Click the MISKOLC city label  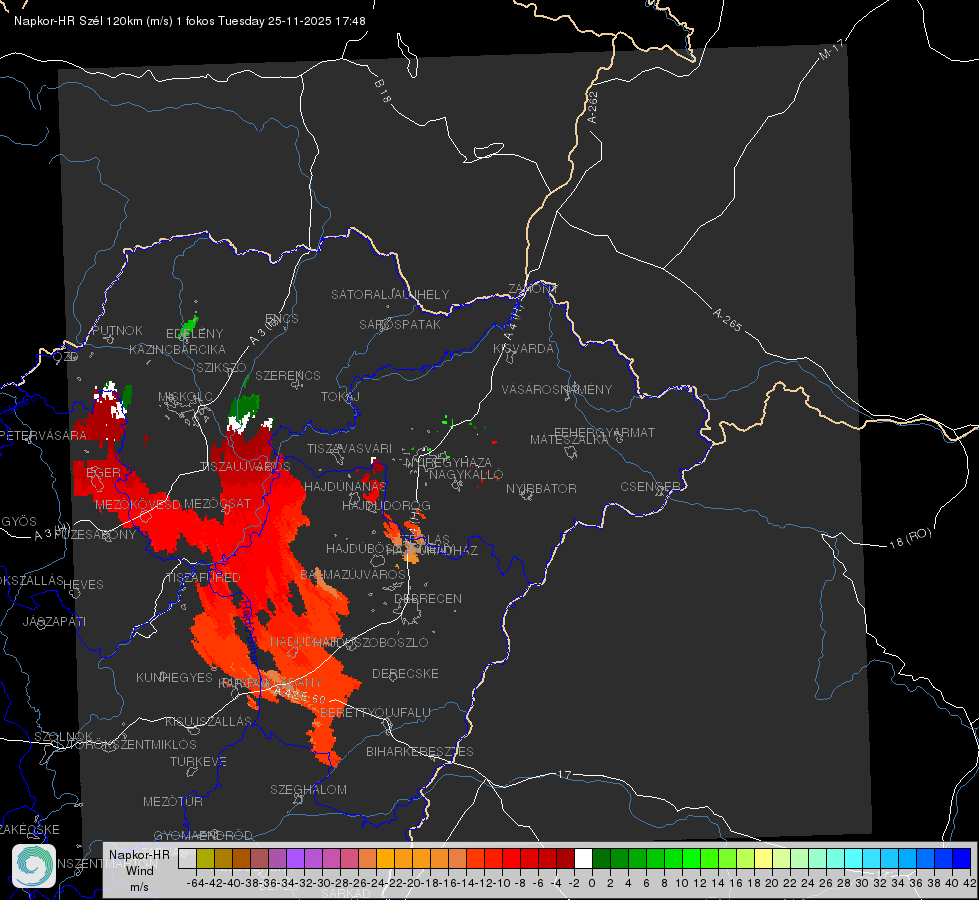click(x=185, y=397)
